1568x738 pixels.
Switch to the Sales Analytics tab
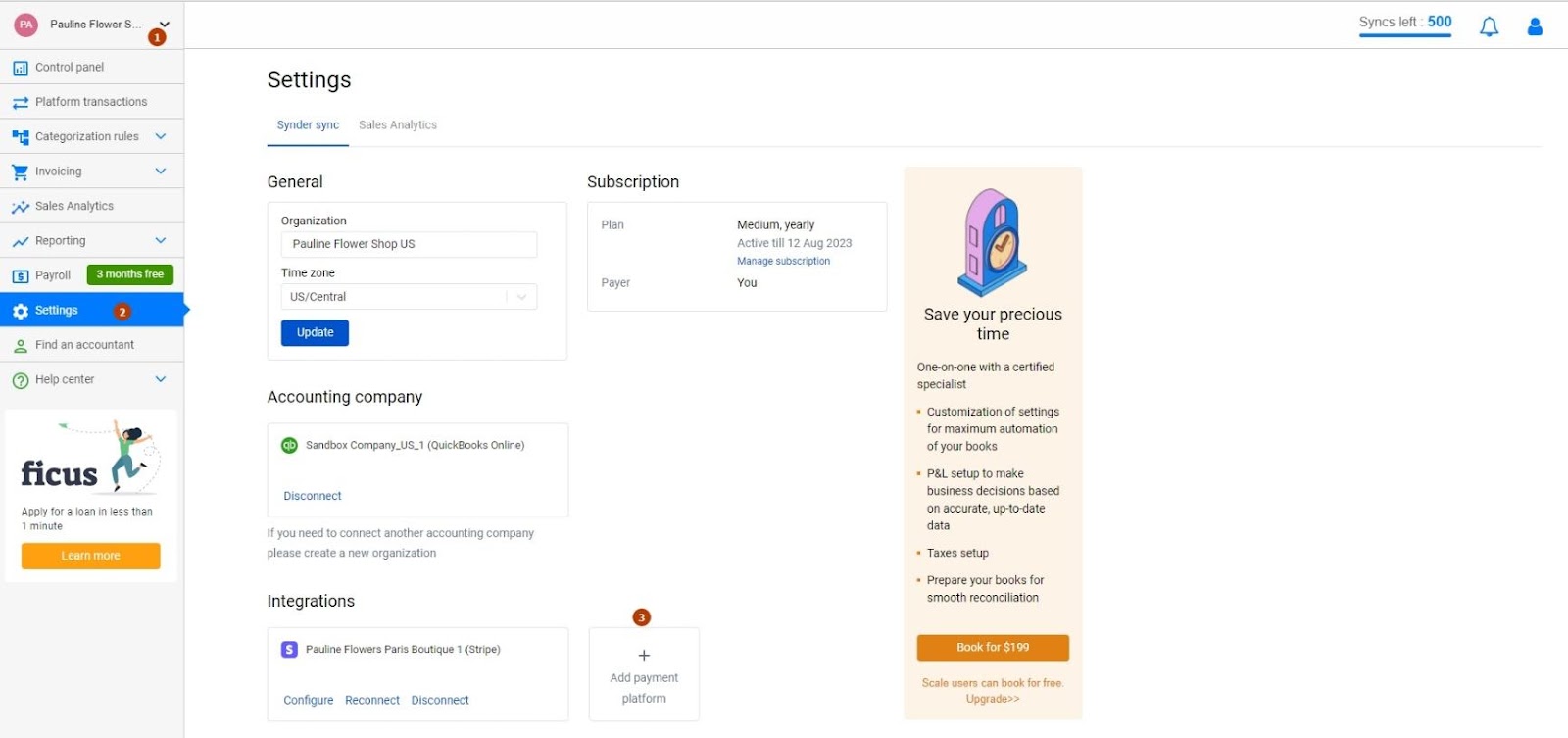pos(398,125)
